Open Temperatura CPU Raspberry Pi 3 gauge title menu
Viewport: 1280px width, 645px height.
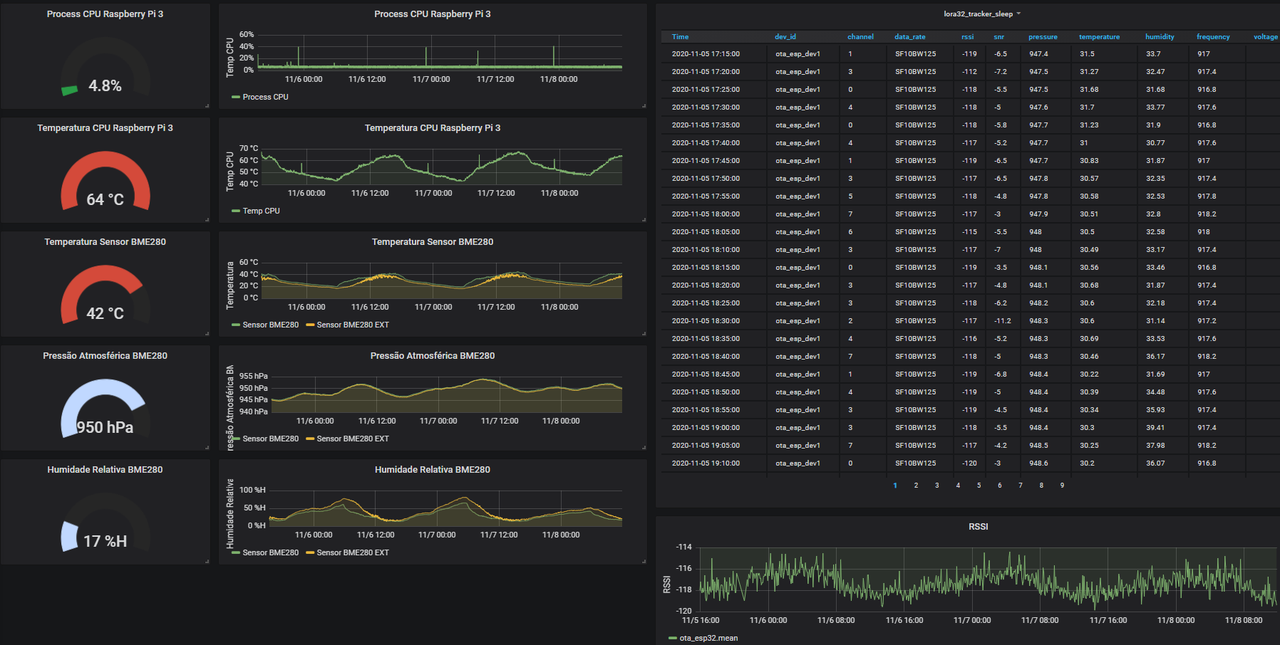tap(105, 128)
